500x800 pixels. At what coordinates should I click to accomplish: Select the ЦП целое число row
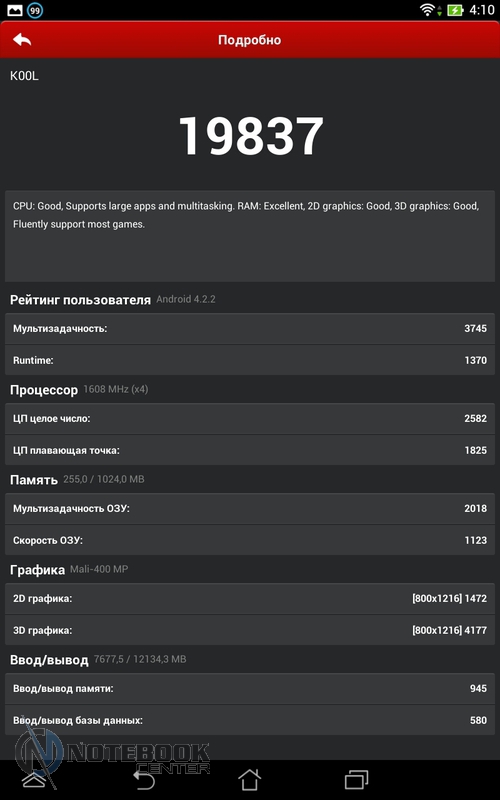pyautogui.click(x=249, y=419)
